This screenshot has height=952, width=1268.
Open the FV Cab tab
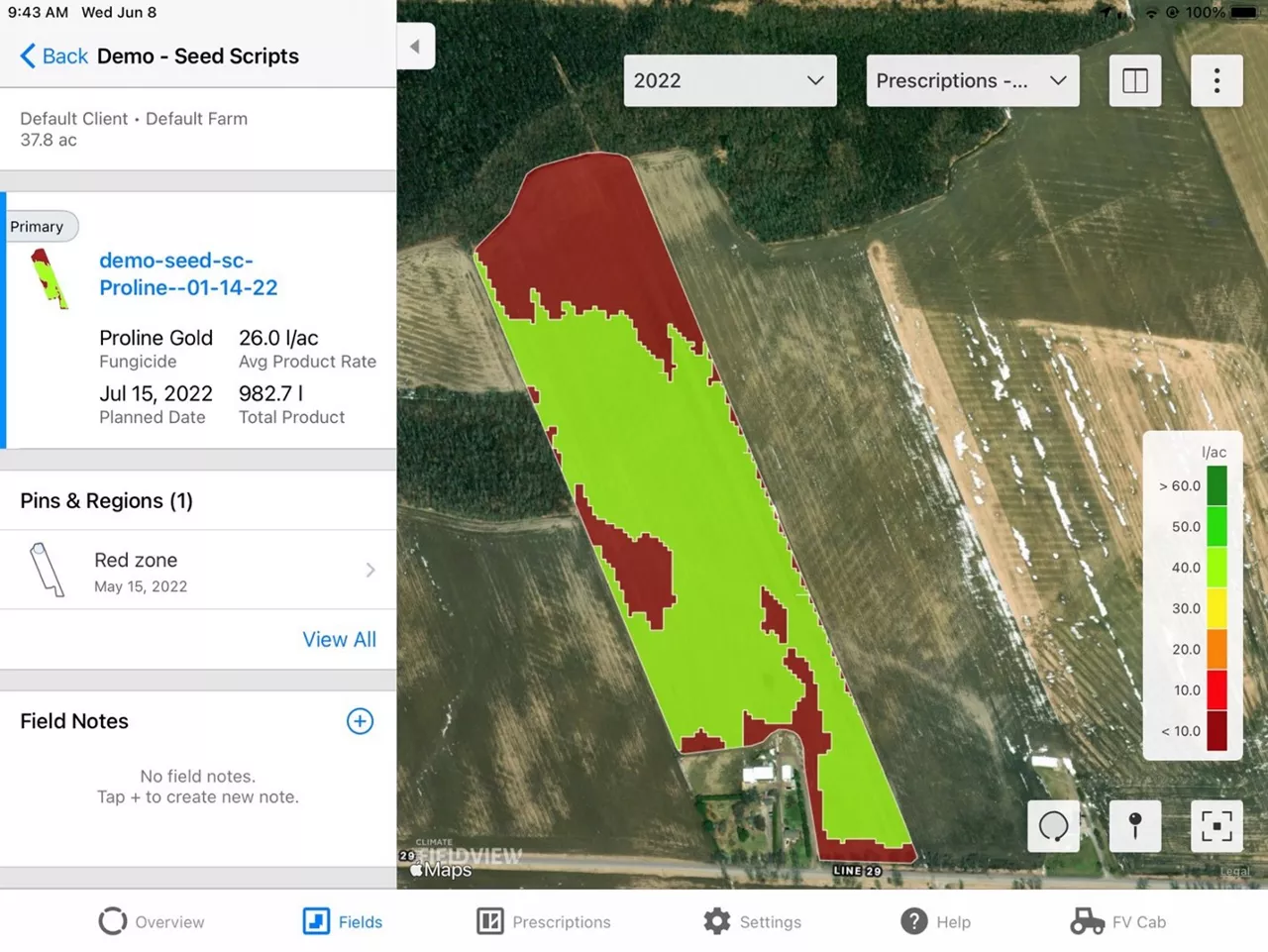1118,921
